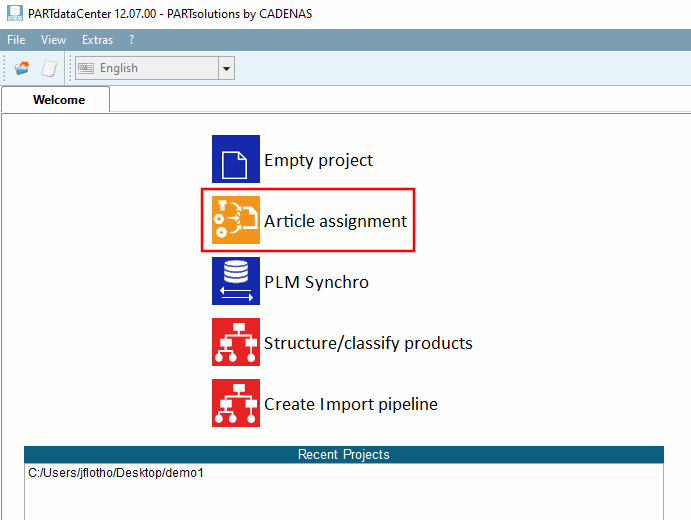
Task: Select the PLM Synchro label
Action: pos(316,282)
